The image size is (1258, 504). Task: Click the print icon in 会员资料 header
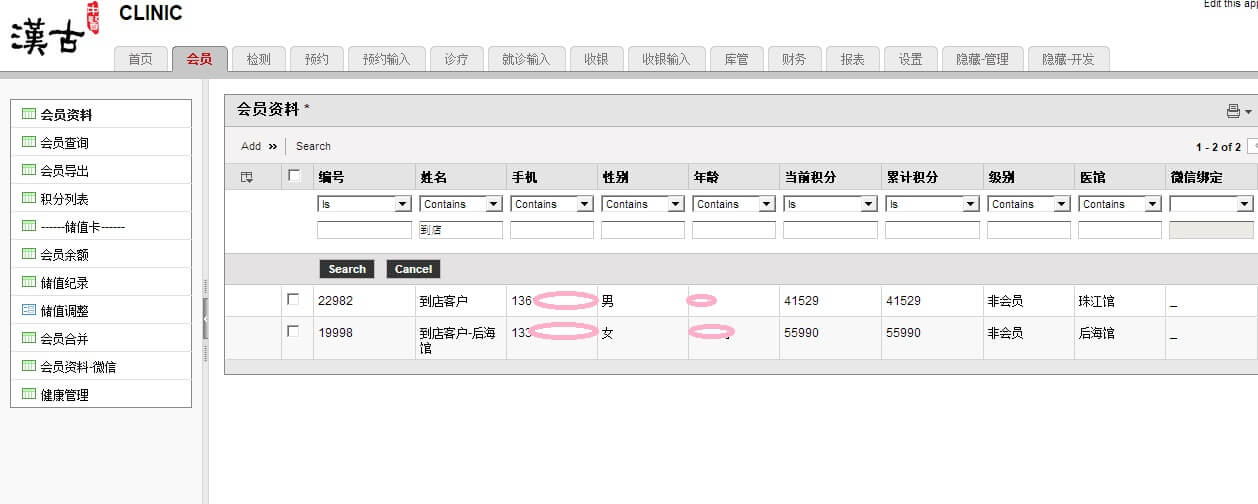[x=1233, y=111]
